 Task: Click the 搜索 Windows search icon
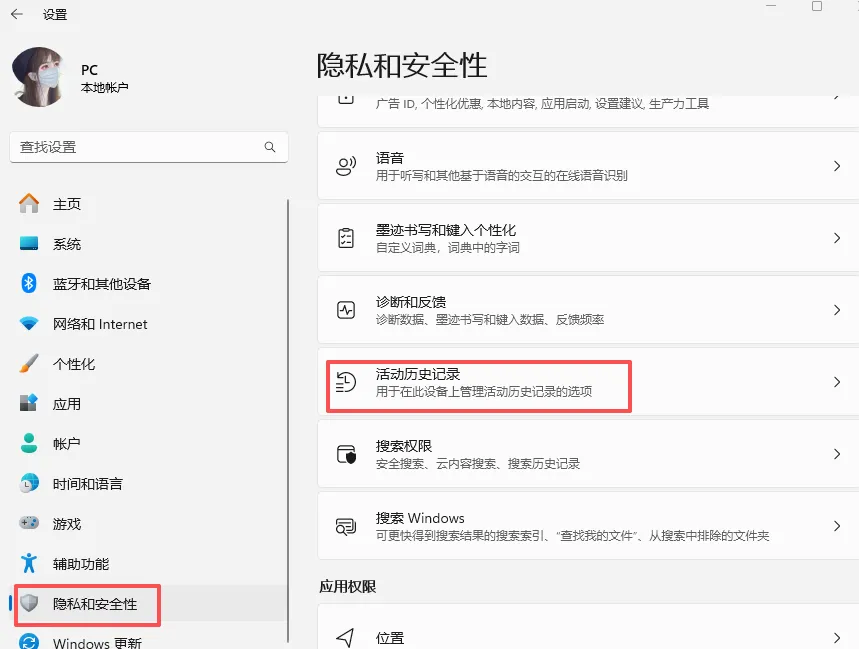click(x=346, y=526)
